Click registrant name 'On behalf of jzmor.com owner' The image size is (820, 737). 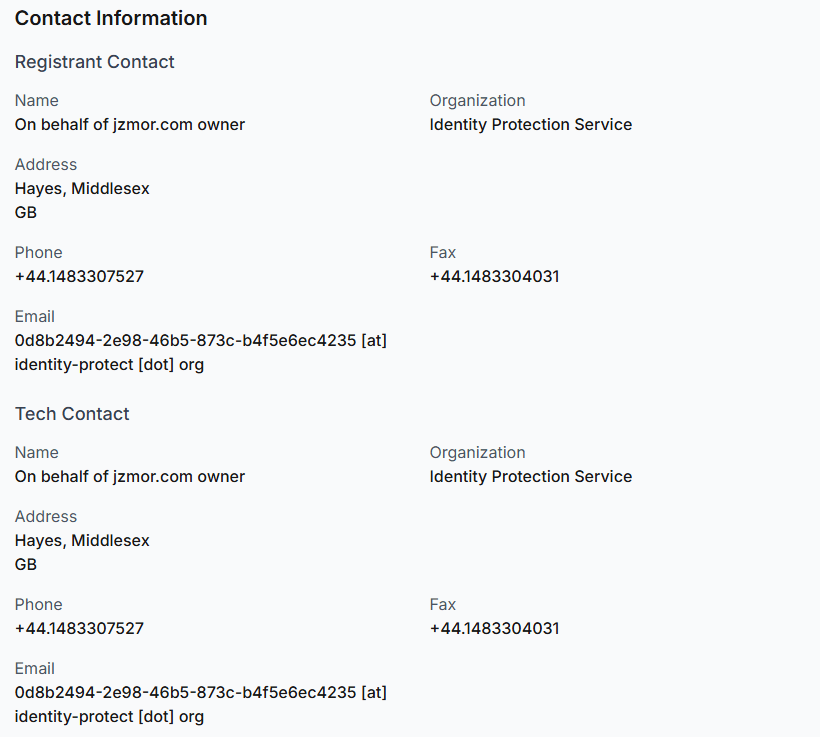point(130,124)
